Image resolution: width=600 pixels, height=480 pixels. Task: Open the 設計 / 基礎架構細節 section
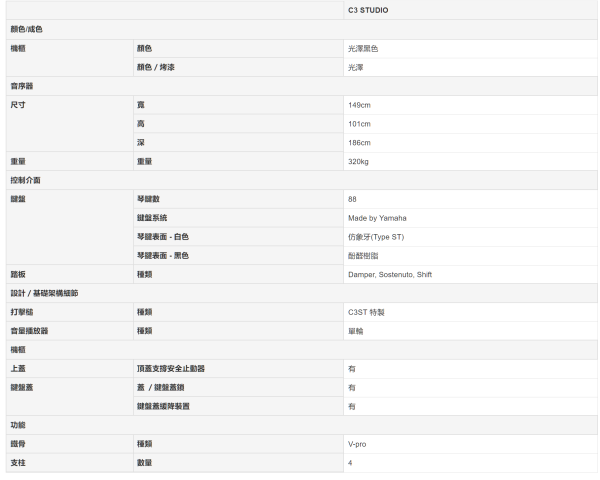43,292
